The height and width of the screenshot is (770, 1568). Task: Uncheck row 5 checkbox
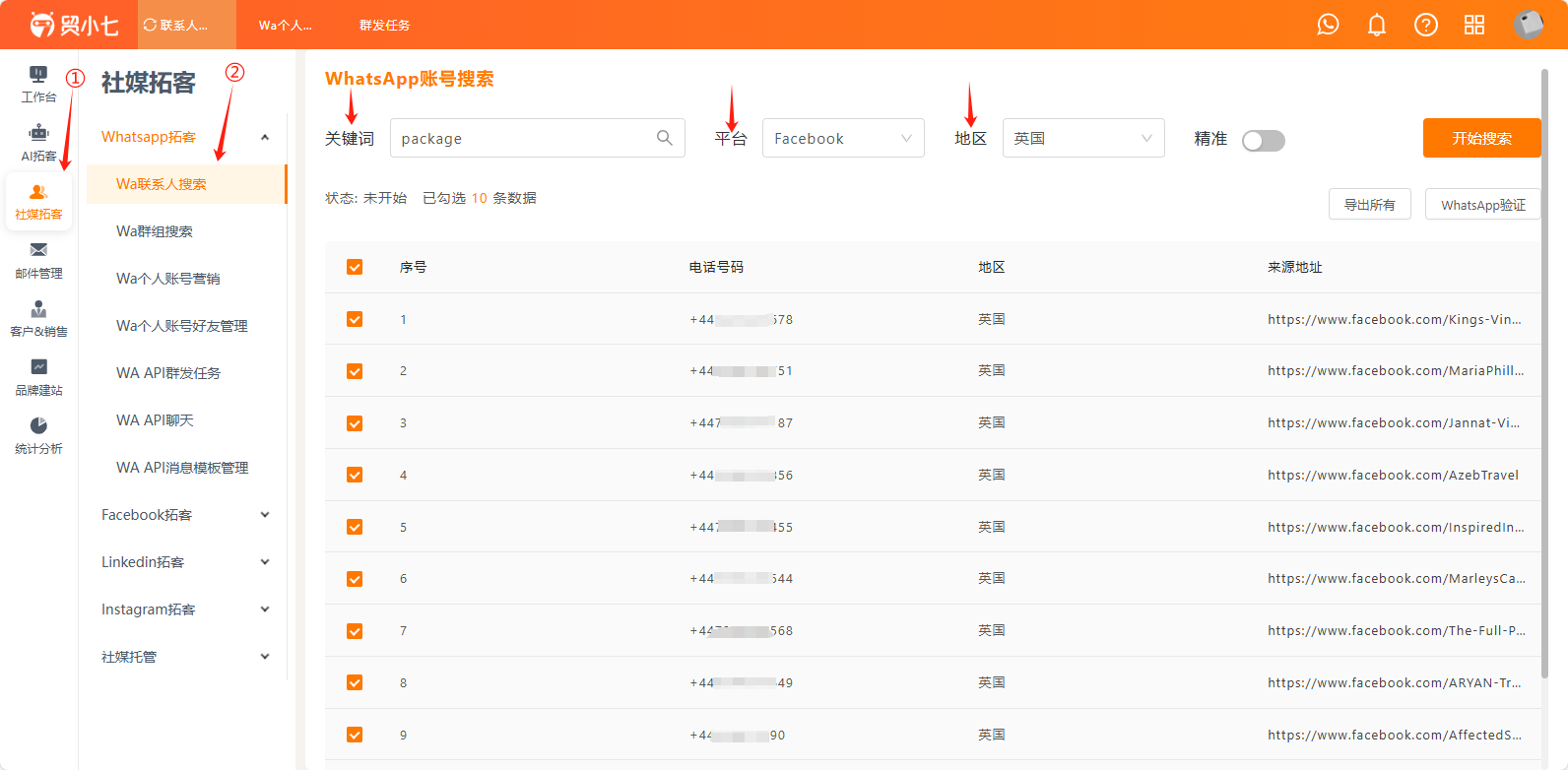pos(355,527)
